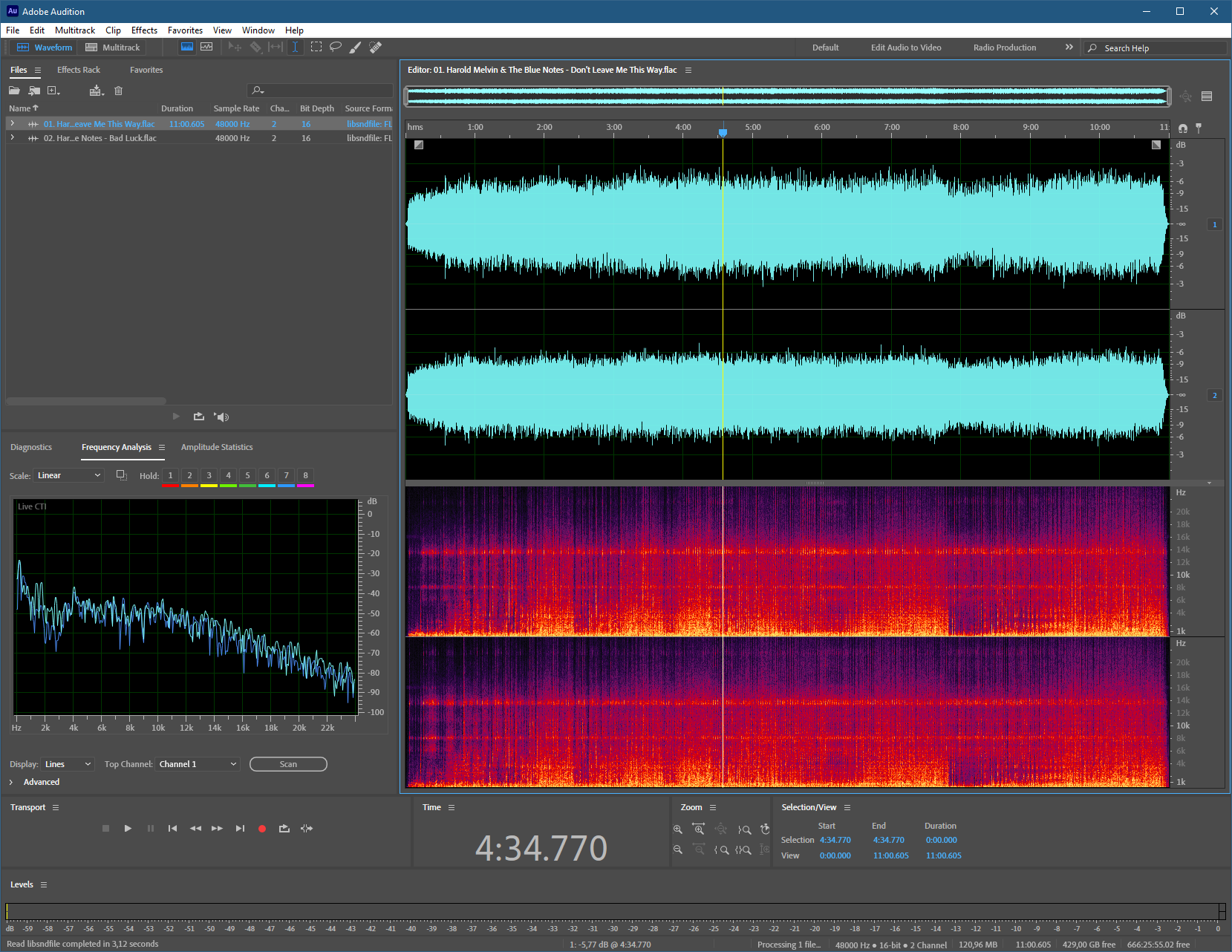Select the Spot Healing Brush tool
Image resolution: width=1232 pixels, height=952 pixels.
376,47
